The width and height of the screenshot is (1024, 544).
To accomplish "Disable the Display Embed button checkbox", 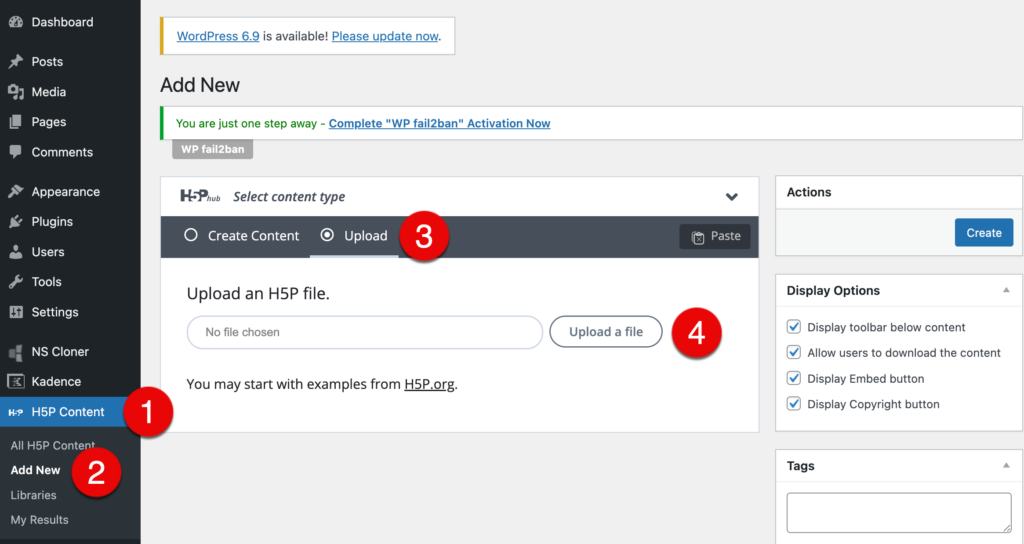I will click(794, 379).
